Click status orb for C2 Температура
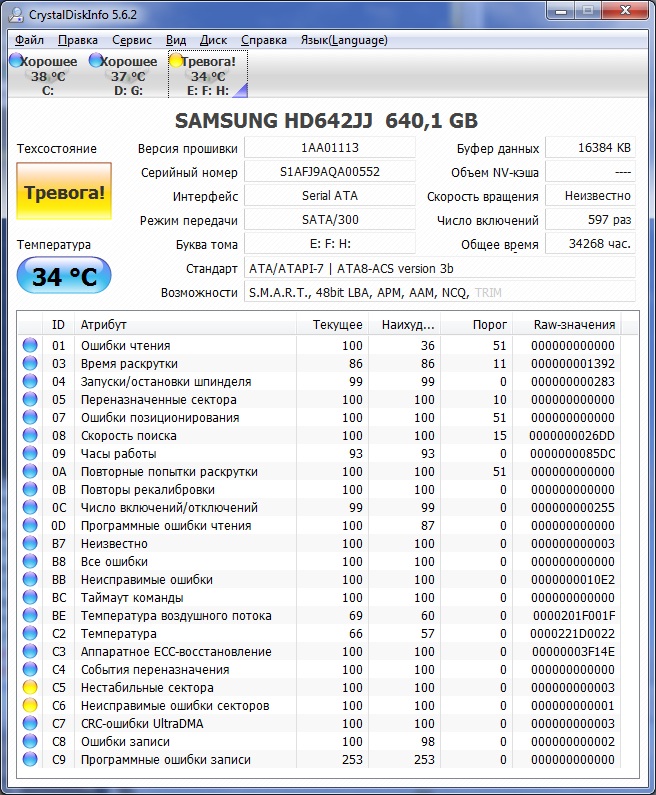Image resolution: width=656 pixels, height=795 pixels. tap(30, 633)
